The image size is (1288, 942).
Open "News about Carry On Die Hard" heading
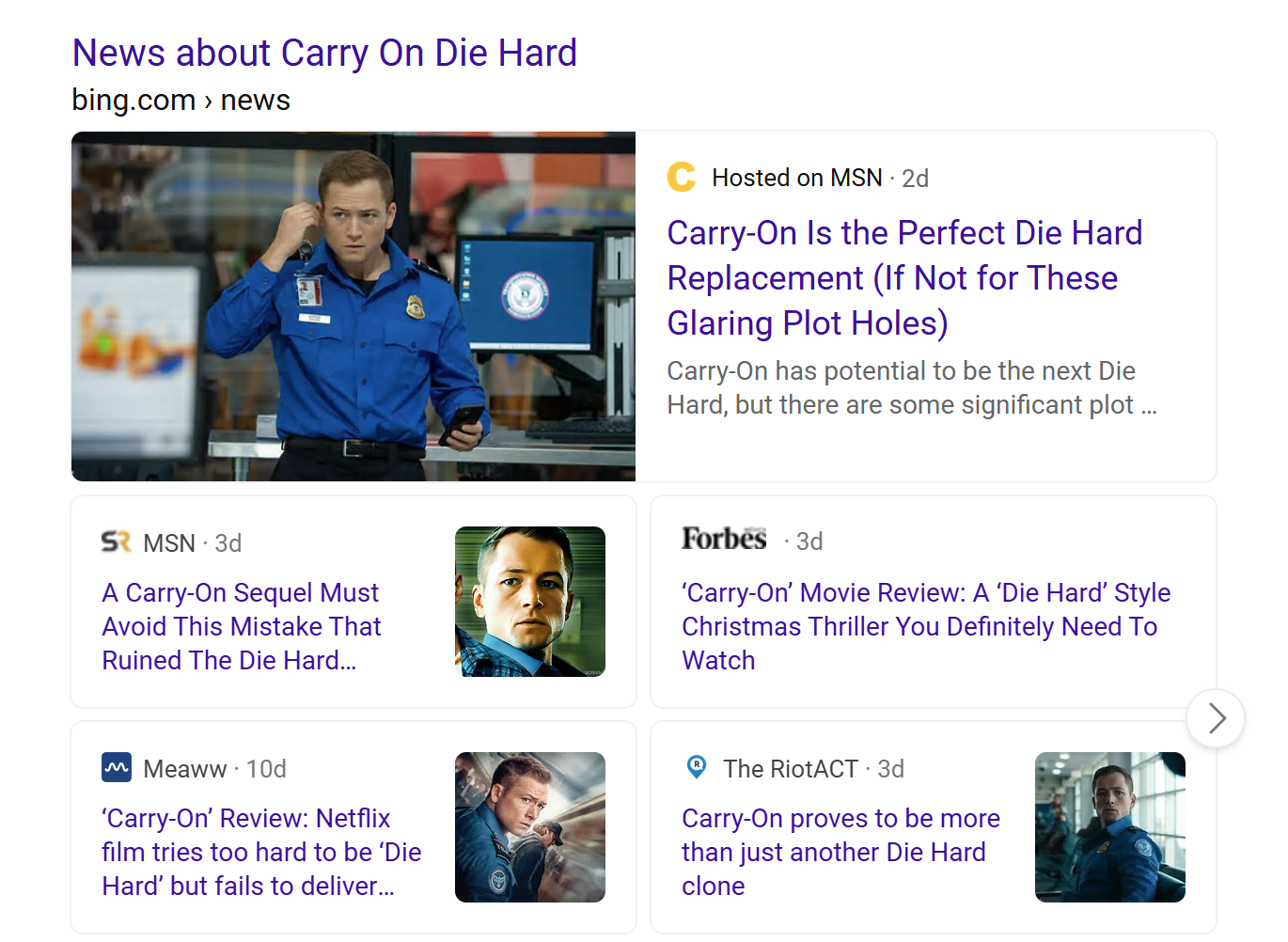coord(324,54)
